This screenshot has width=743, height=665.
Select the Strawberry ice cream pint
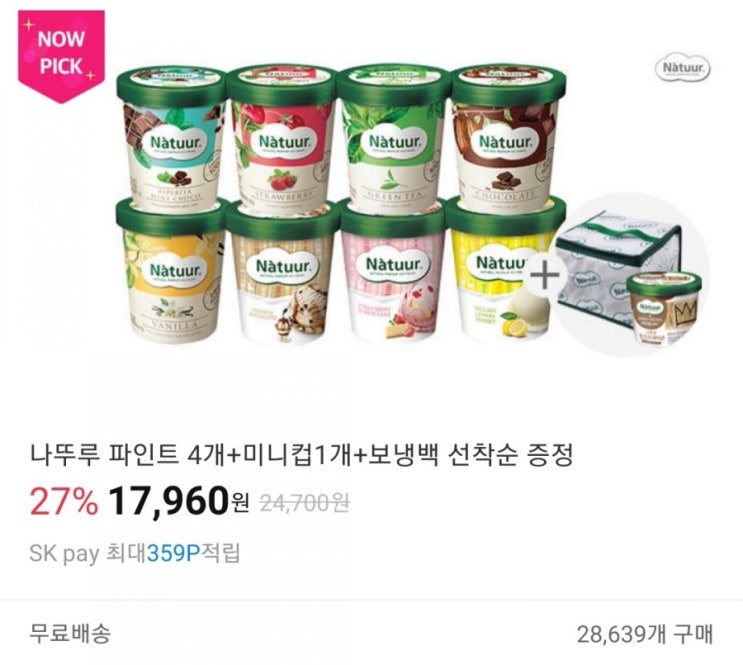point(281,137)
